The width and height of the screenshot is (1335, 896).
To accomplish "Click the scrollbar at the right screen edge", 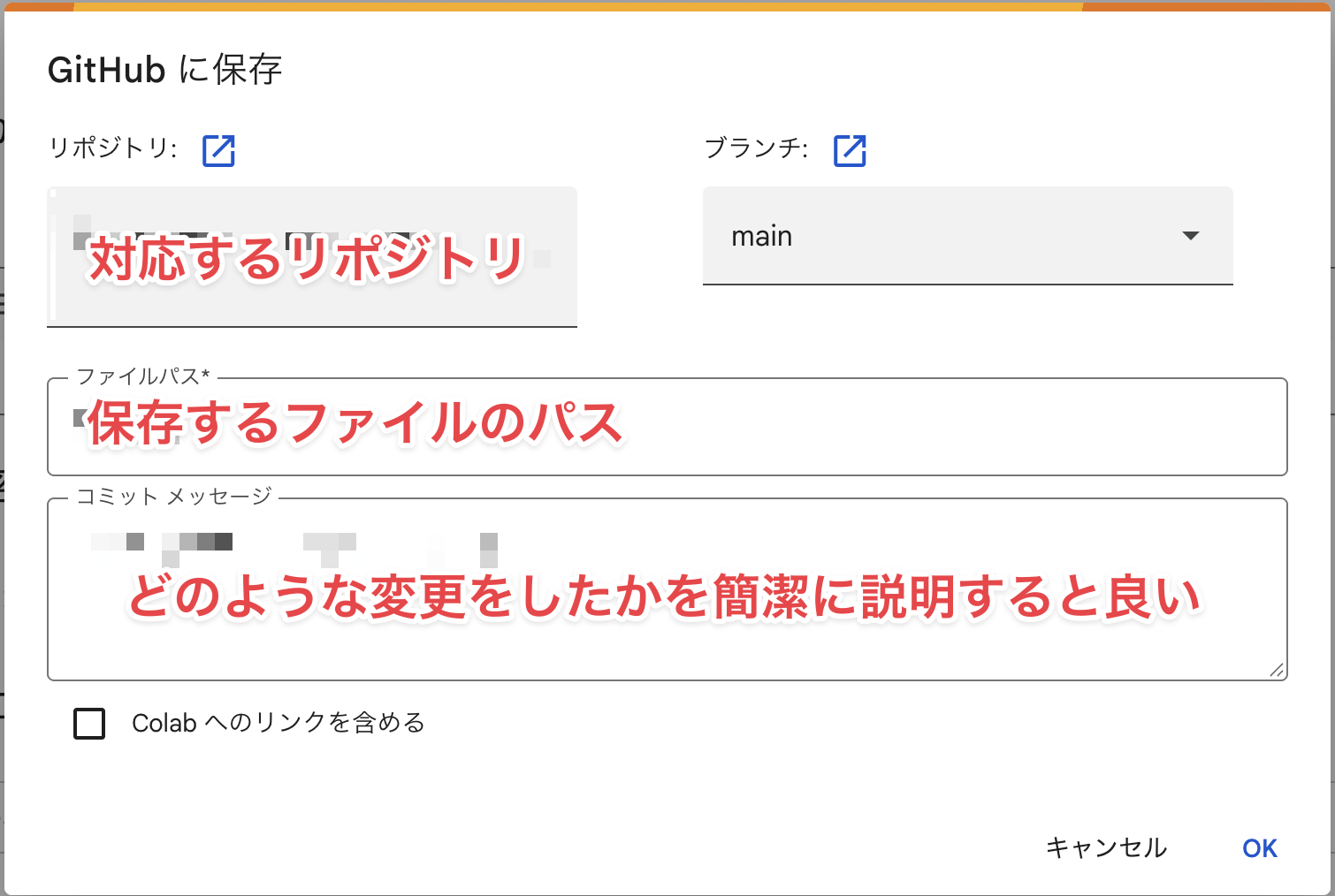I will click(1329, 442).
